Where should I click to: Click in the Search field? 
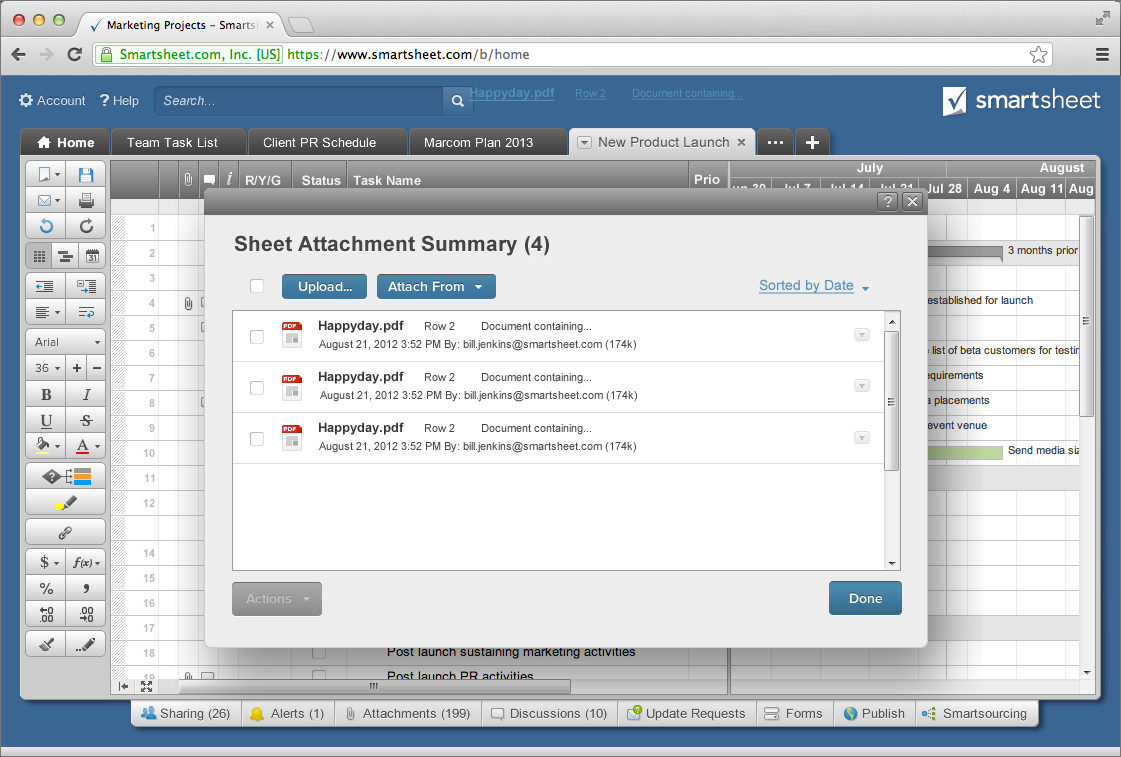pyautogui.click(x=299, y=102)
